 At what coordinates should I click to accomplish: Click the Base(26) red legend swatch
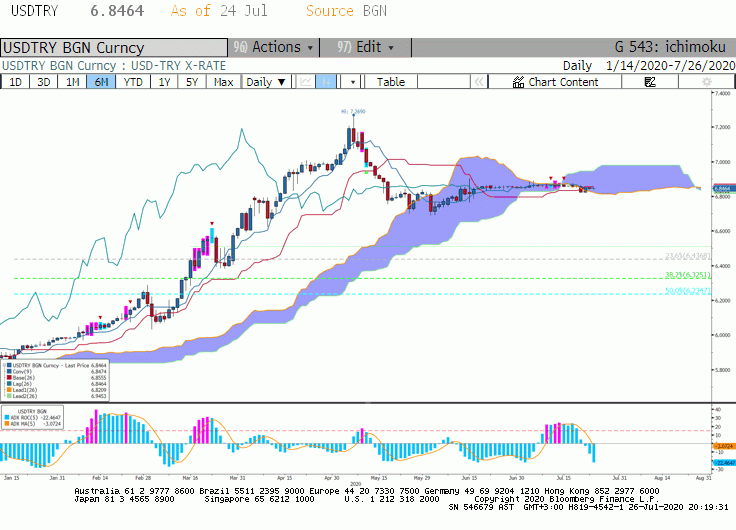[9, 377]
